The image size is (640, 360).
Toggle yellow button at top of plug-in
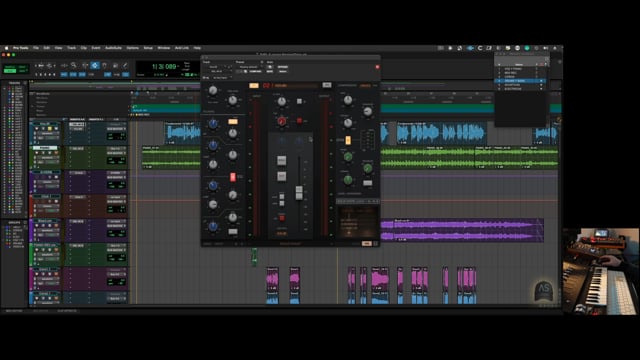(253, 85)
